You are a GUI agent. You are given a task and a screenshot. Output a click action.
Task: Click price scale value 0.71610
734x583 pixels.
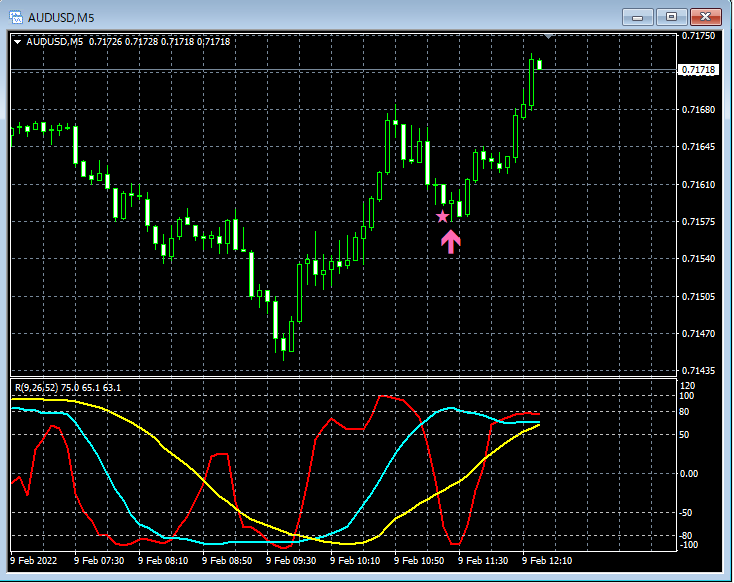pos(698,184)
